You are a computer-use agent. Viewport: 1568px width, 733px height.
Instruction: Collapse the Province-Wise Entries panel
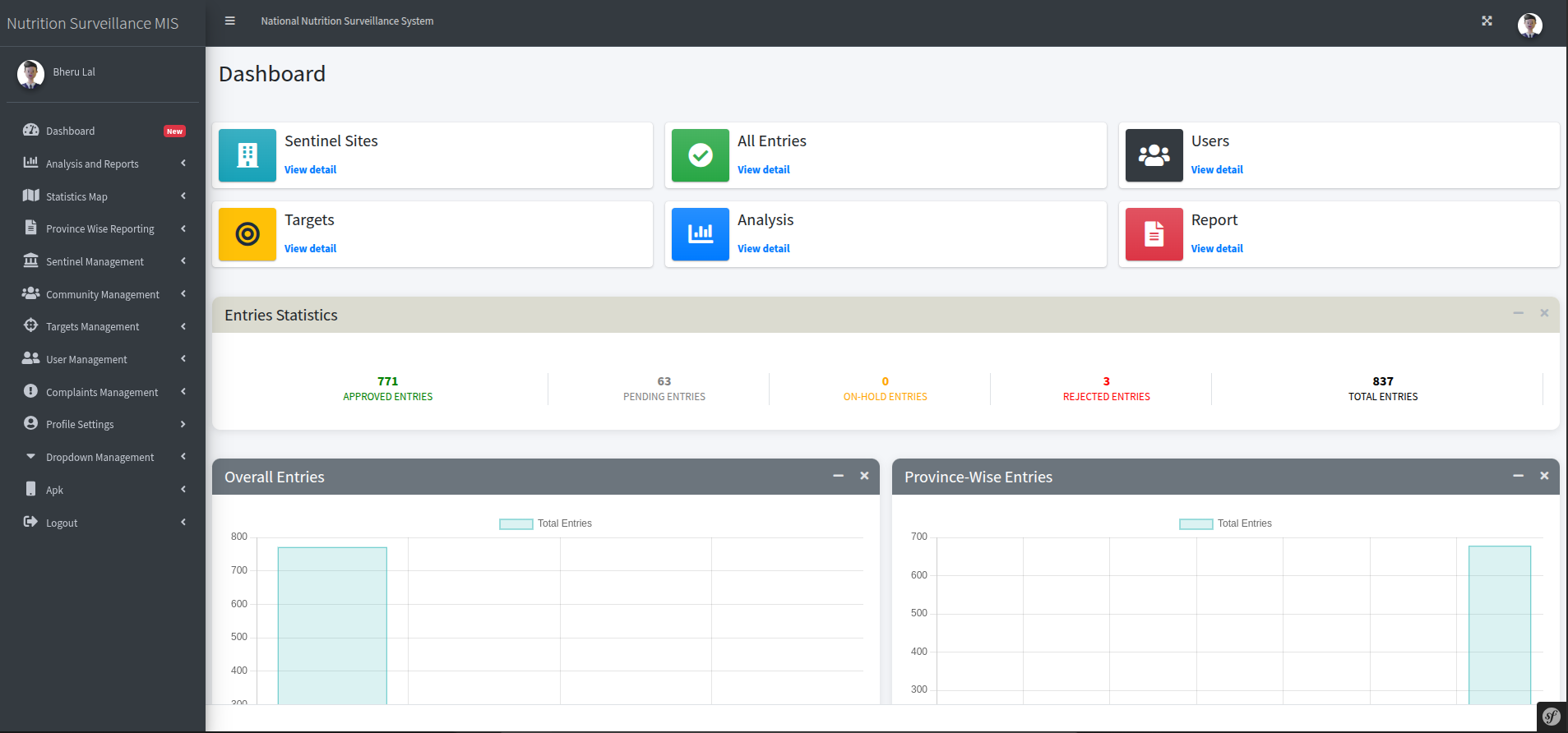tap(1518, 476)
